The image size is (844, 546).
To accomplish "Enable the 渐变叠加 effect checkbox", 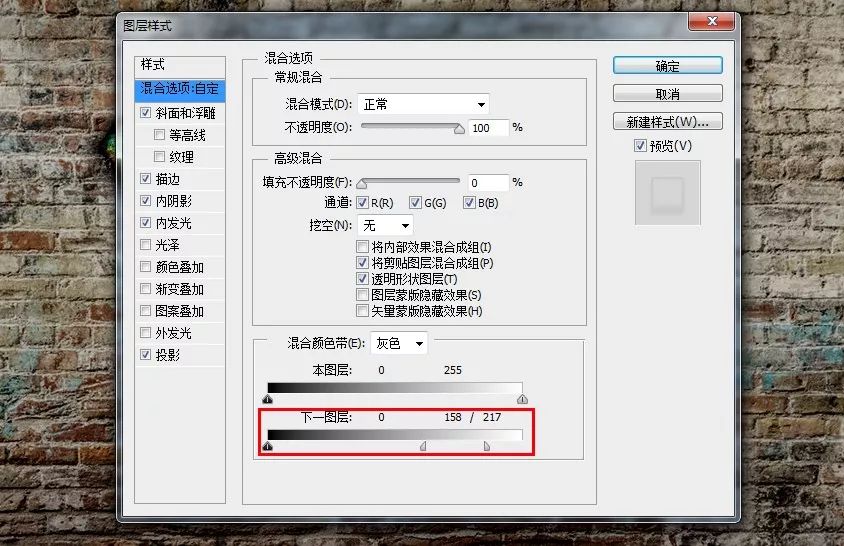I will [x=145, y=289].
